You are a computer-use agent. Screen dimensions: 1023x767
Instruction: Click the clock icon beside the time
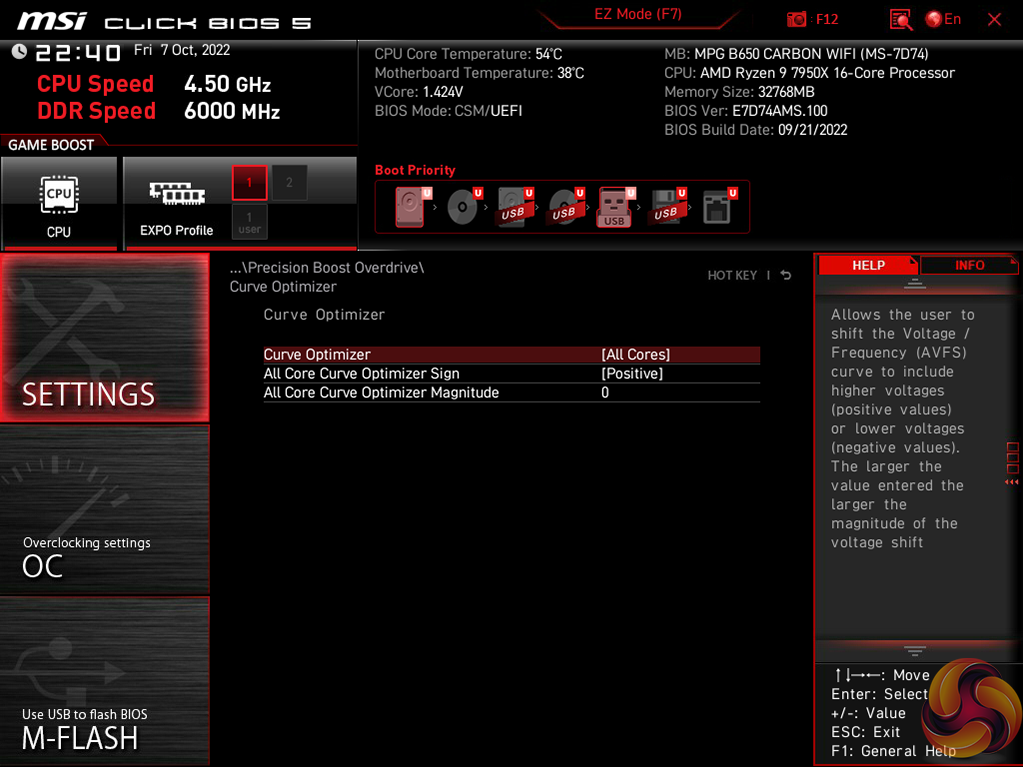point(19,52)
